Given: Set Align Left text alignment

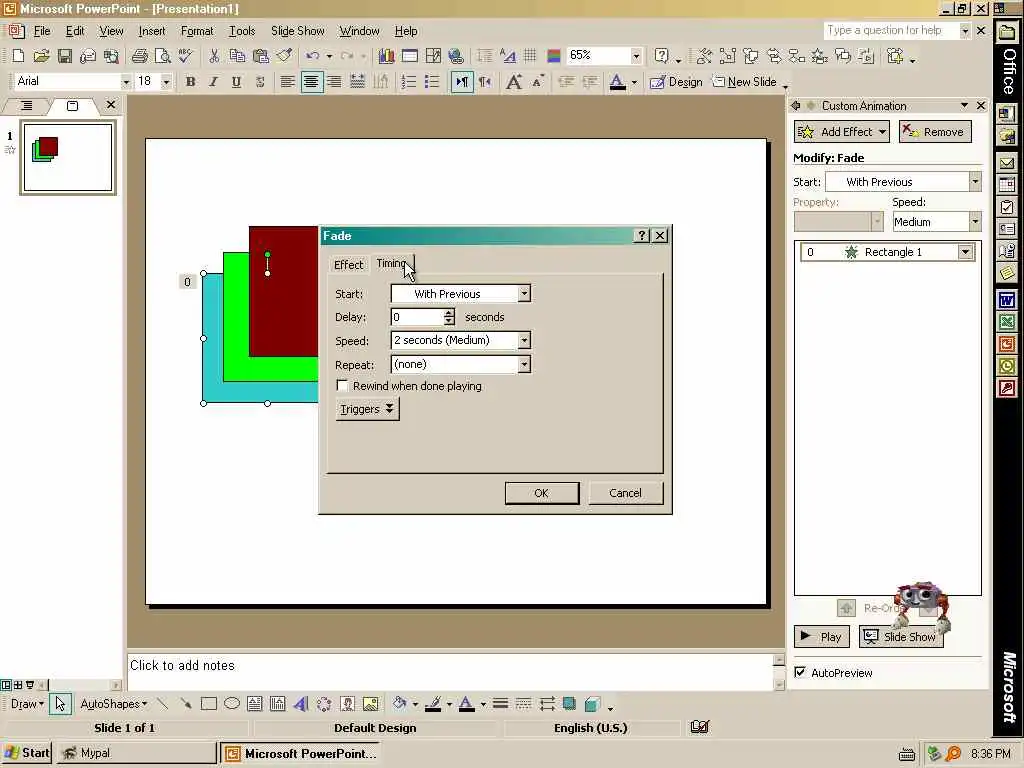Looking at the screenshot, I should point(287,82).
